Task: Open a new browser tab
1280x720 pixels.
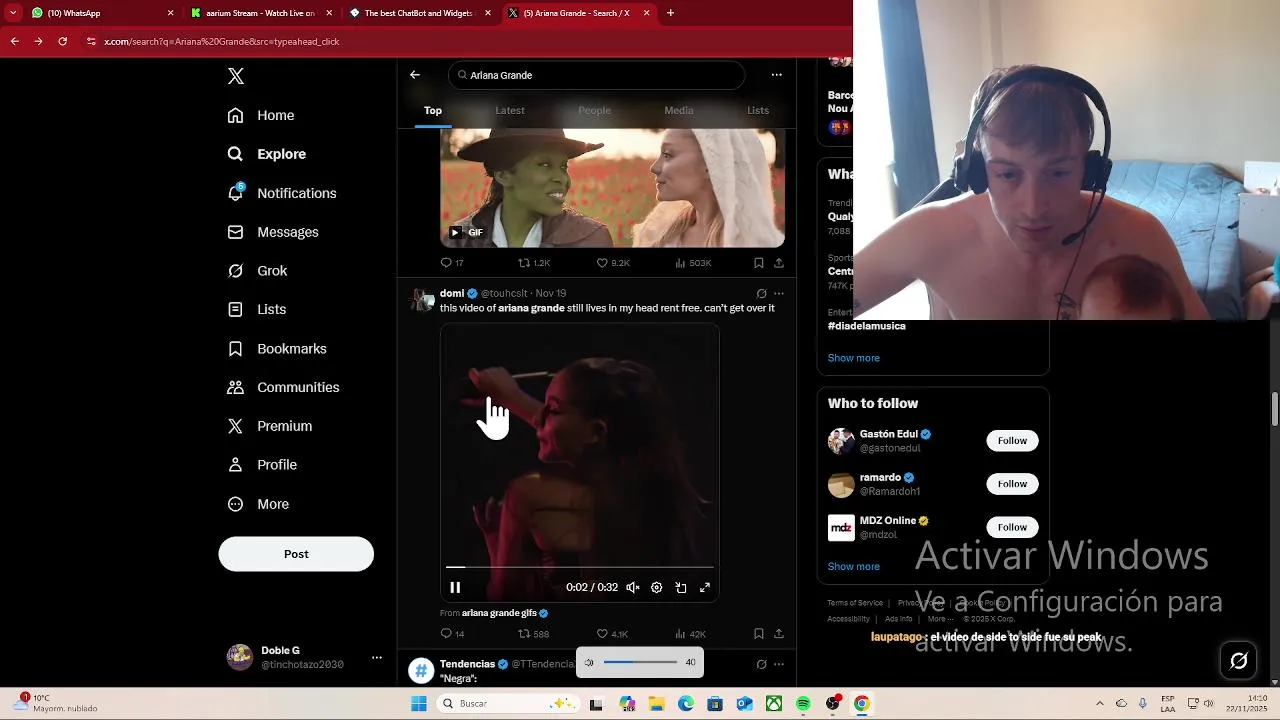Action: tap(670, 13)
